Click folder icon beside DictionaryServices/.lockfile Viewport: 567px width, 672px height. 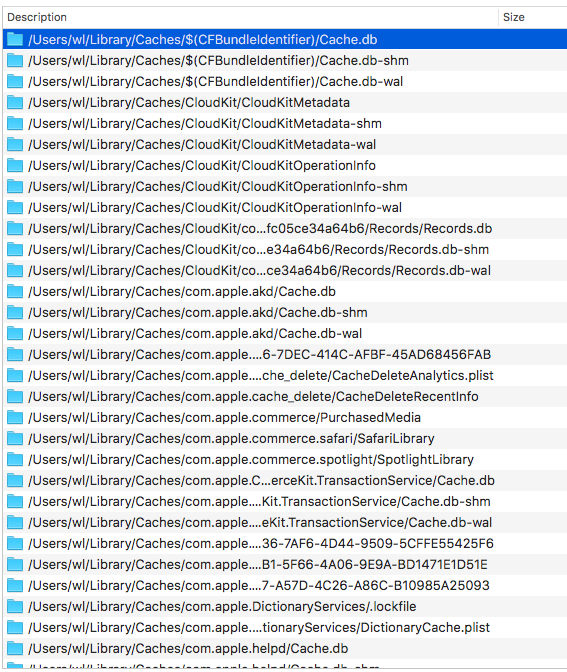click(15, 606)
